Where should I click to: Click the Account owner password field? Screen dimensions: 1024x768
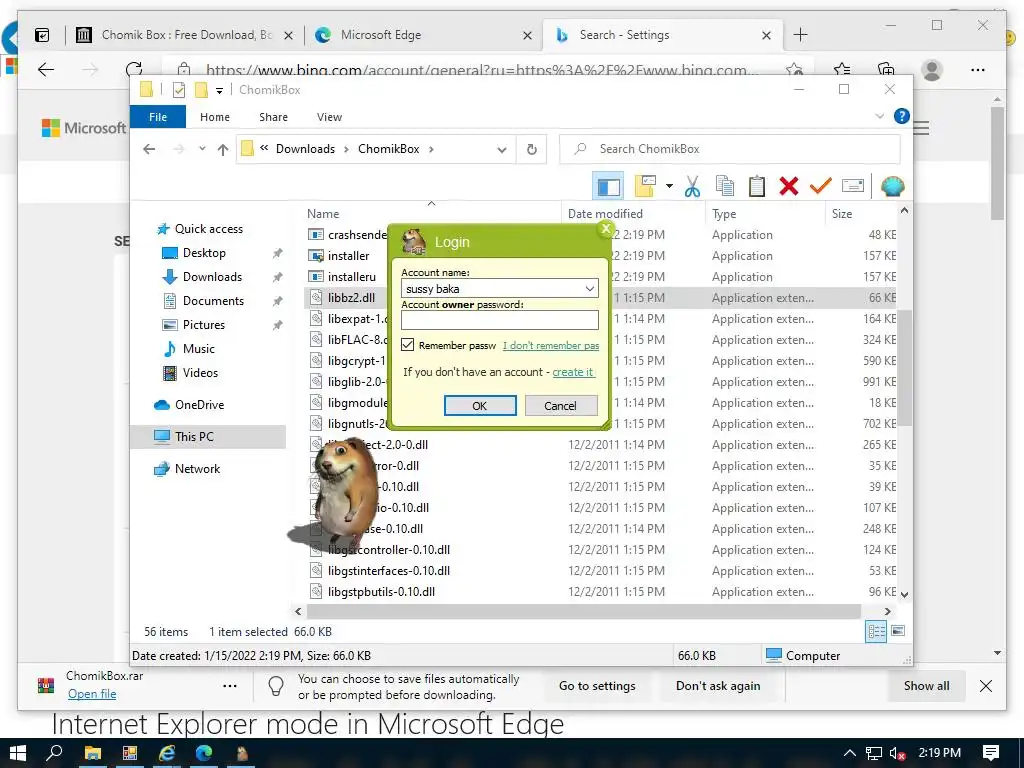pyautogui.click(x=500, y=319)
